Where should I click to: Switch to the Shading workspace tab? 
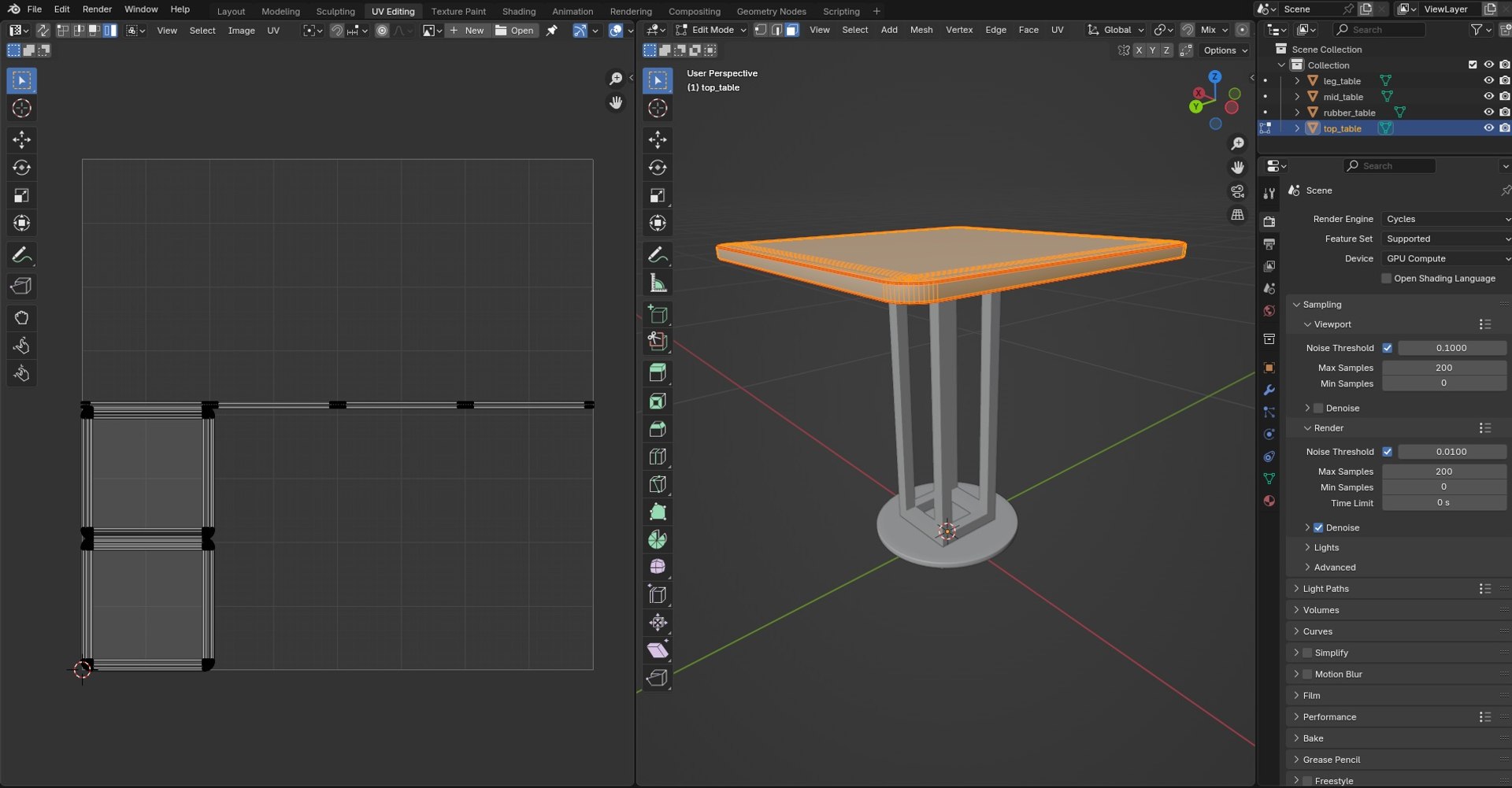click(x=519, y=11)
